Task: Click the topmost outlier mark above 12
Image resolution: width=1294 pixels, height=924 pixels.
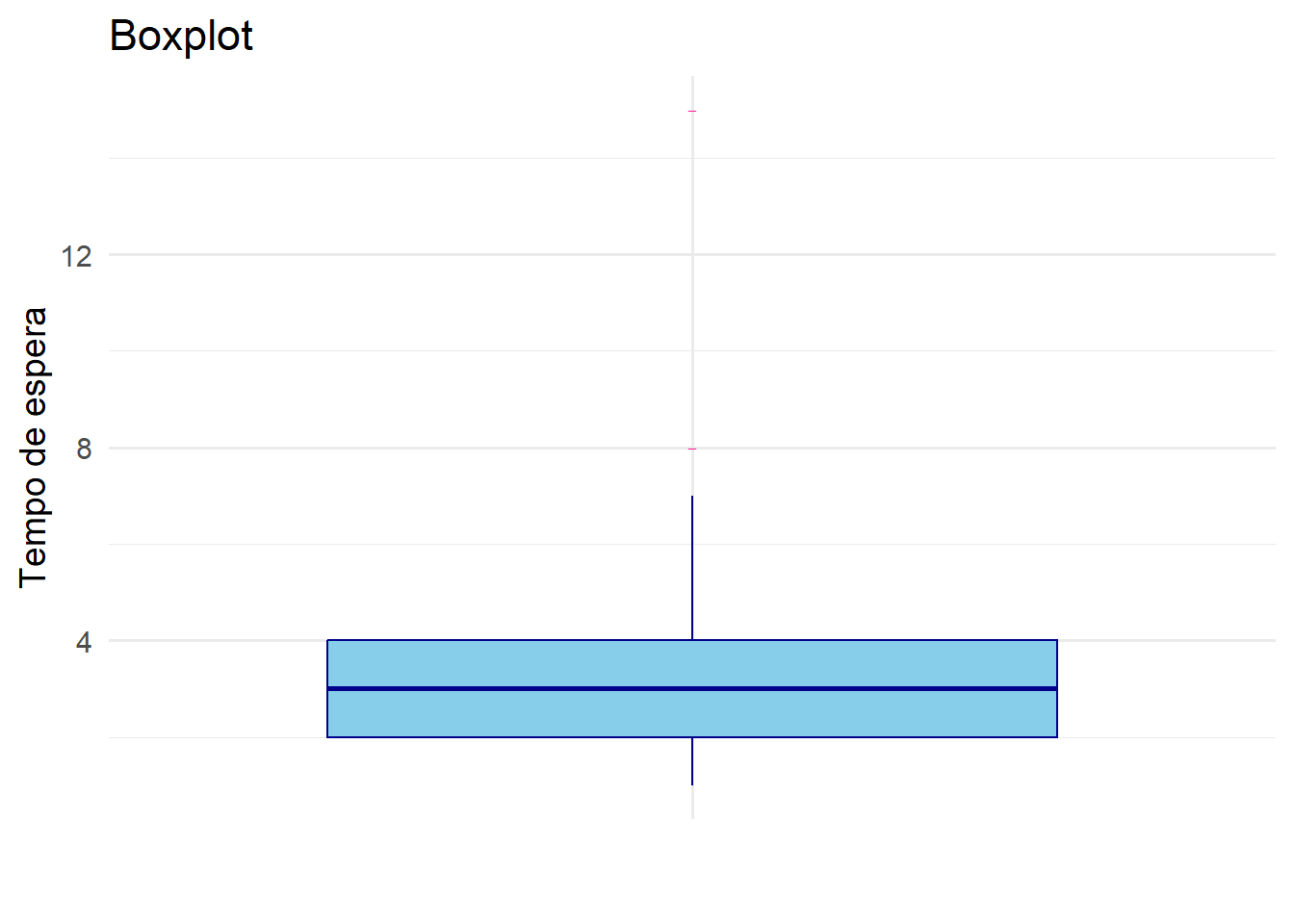Action: coord(692,112)
